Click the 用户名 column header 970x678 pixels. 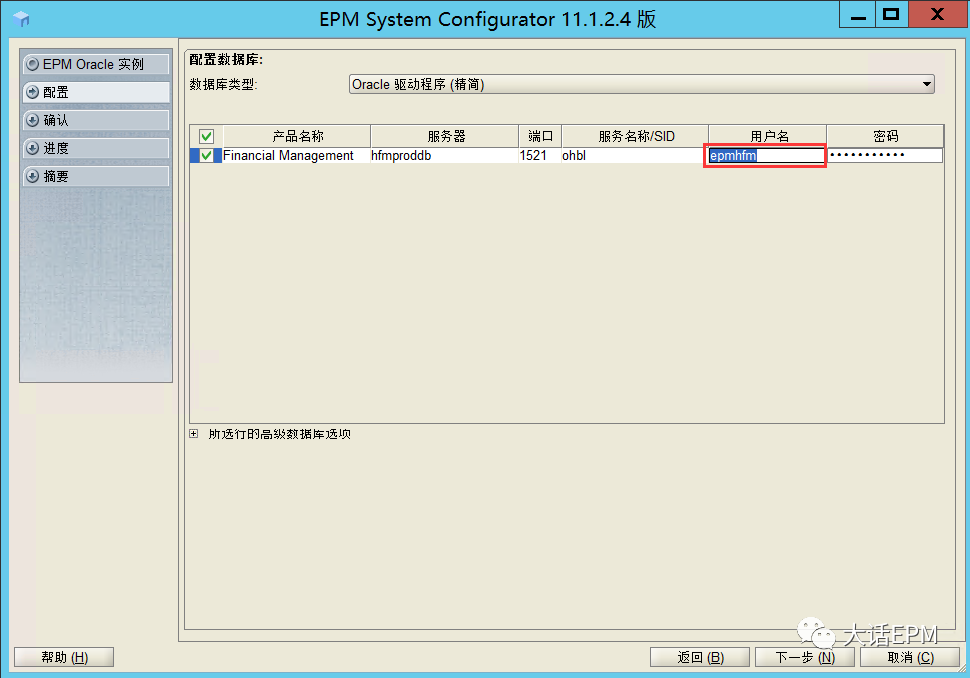point(768,136)
